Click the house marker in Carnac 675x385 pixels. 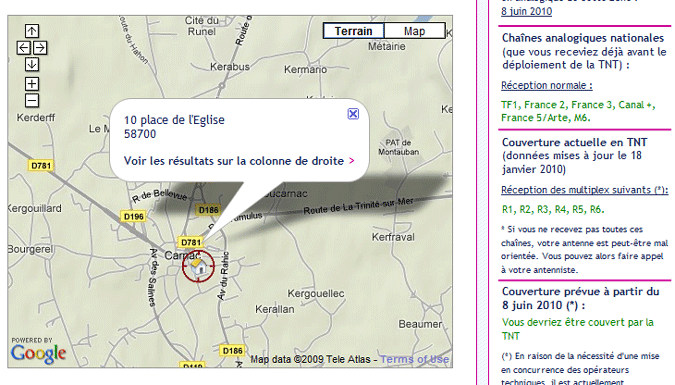pos(198,267)
